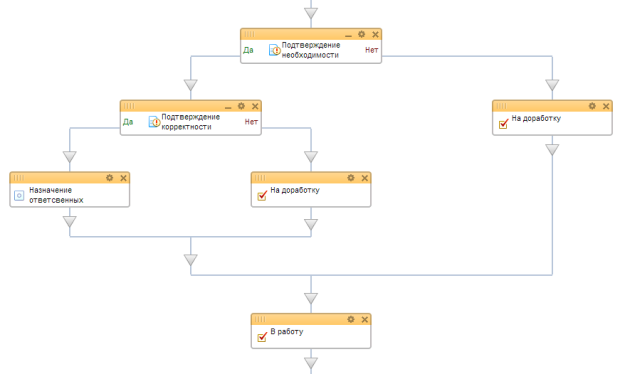The height and width of the screenshot is (374, 620).
Task: Open settings gear of Подтверждение корректности block
Action: point(241,106)
